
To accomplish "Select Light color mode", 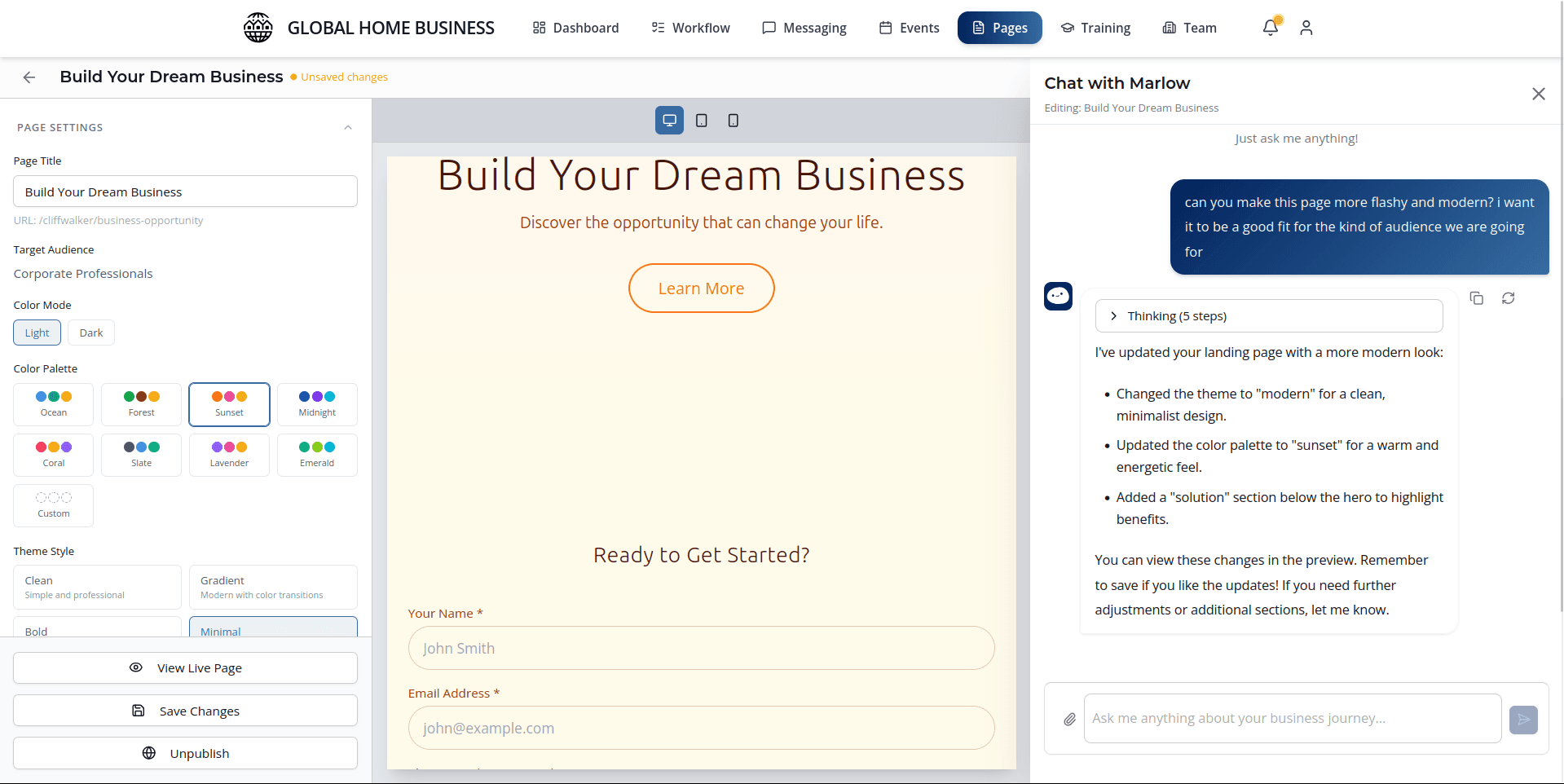I will click(x=37, y=332).
